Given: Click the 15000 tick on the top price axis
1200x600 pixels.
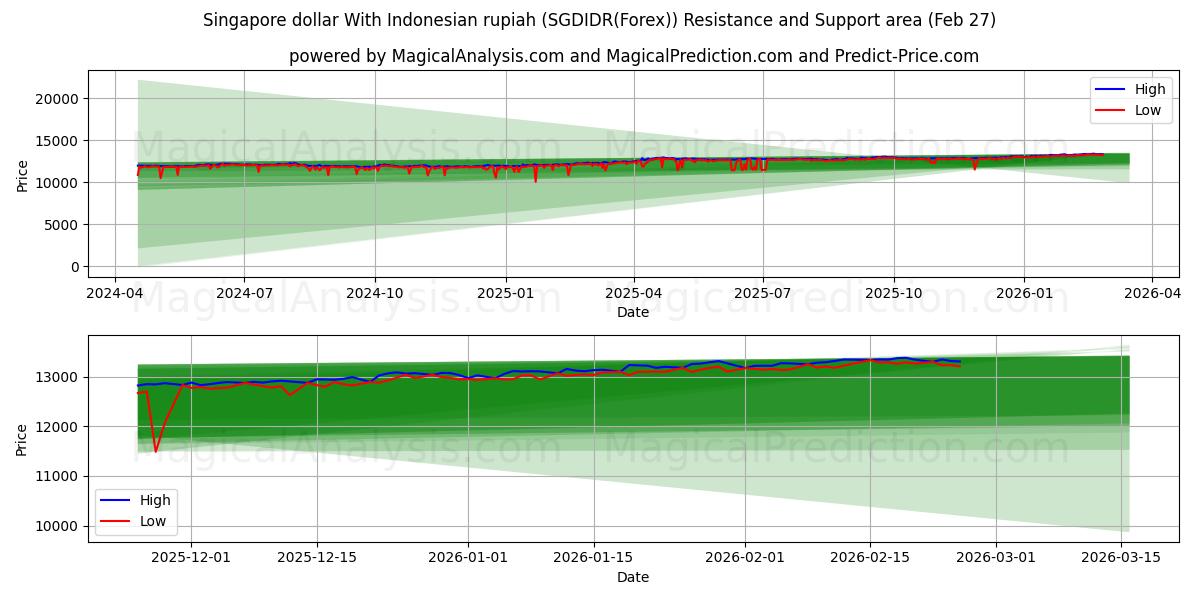Looking at the screenshot, I should [59, 141].
